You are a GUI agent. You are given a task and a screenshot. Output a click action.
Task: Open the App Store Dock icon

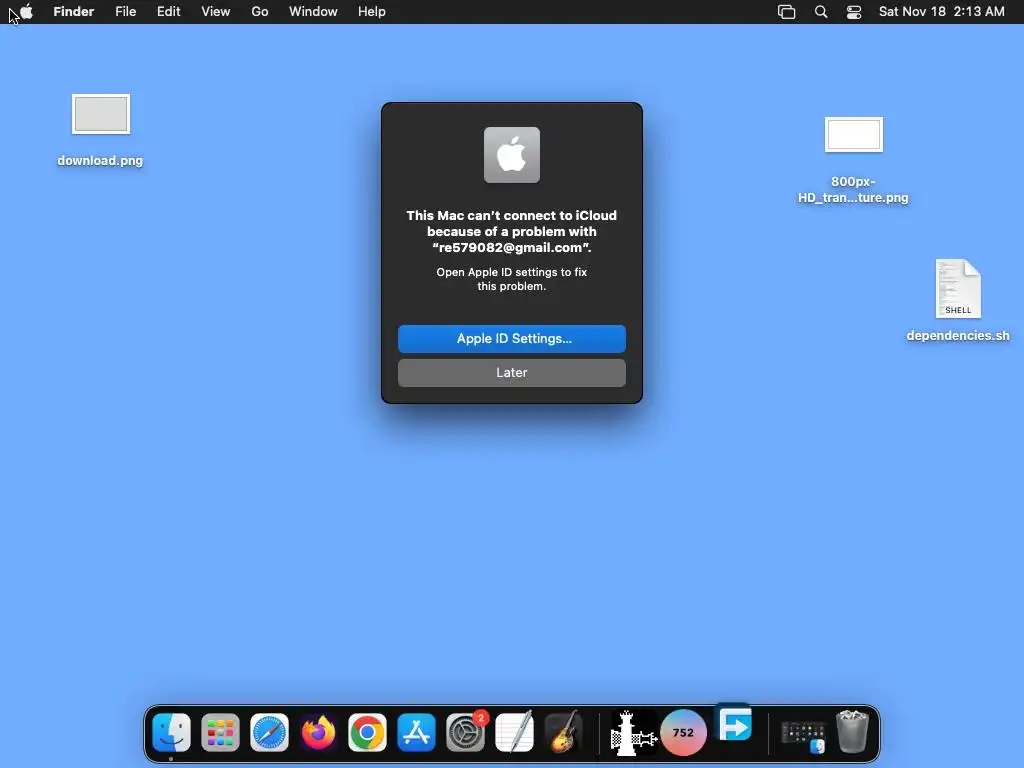416,732
